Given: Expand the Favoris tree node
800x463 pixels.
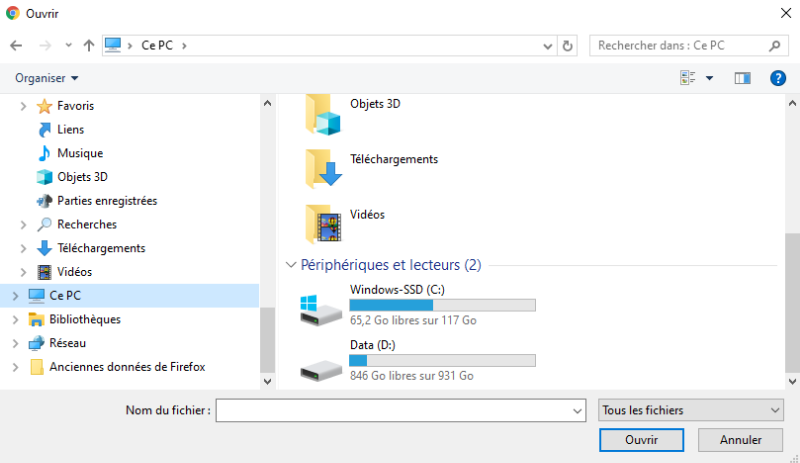Looking at the screenshot, I should pos(23,106).
